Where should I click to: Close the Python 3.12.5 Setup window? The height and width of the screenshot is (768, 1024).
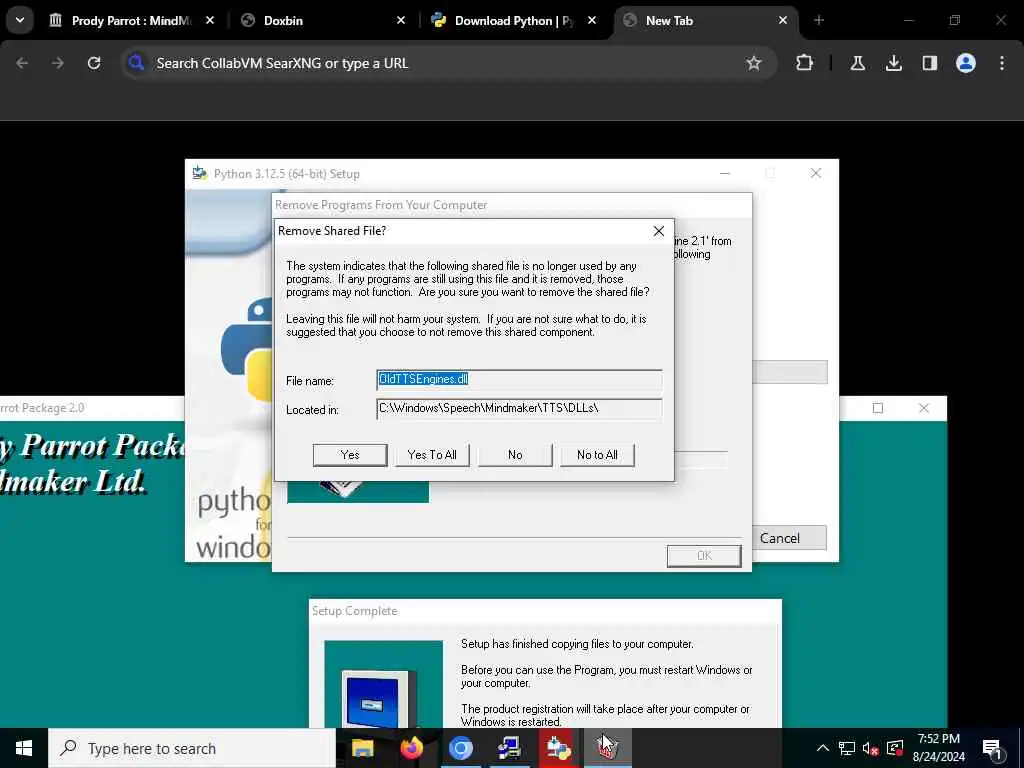tap(816, 174)
